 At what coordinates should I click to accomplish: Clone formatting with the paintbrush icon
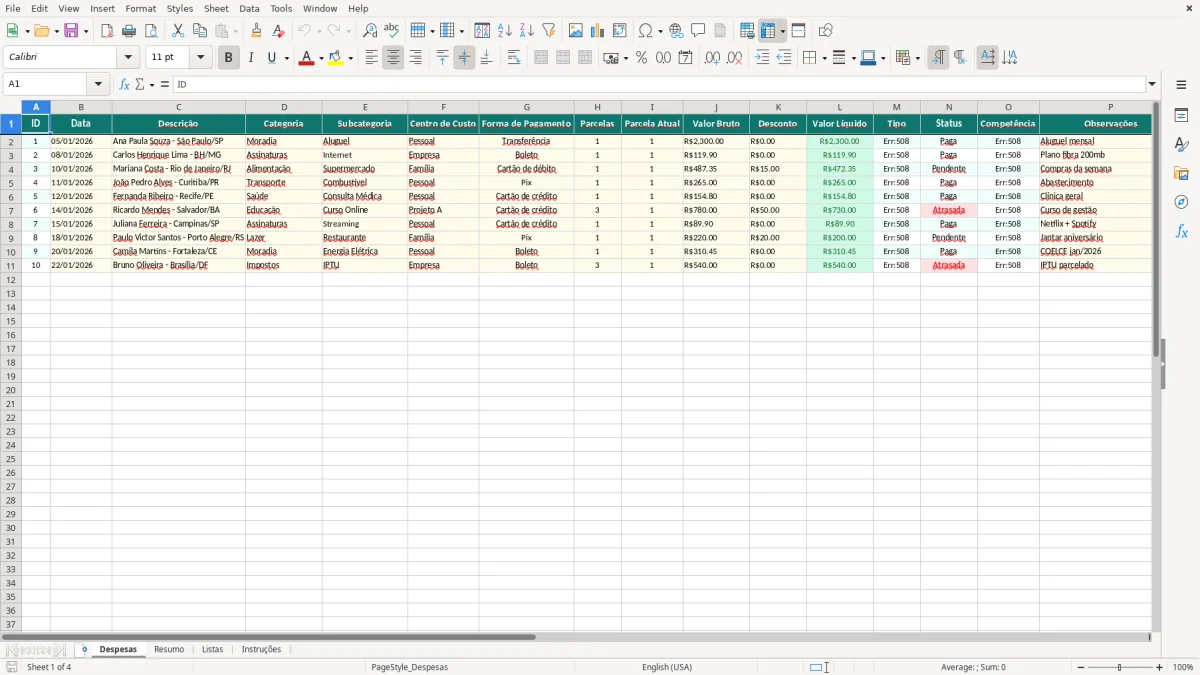pos(257,31)
